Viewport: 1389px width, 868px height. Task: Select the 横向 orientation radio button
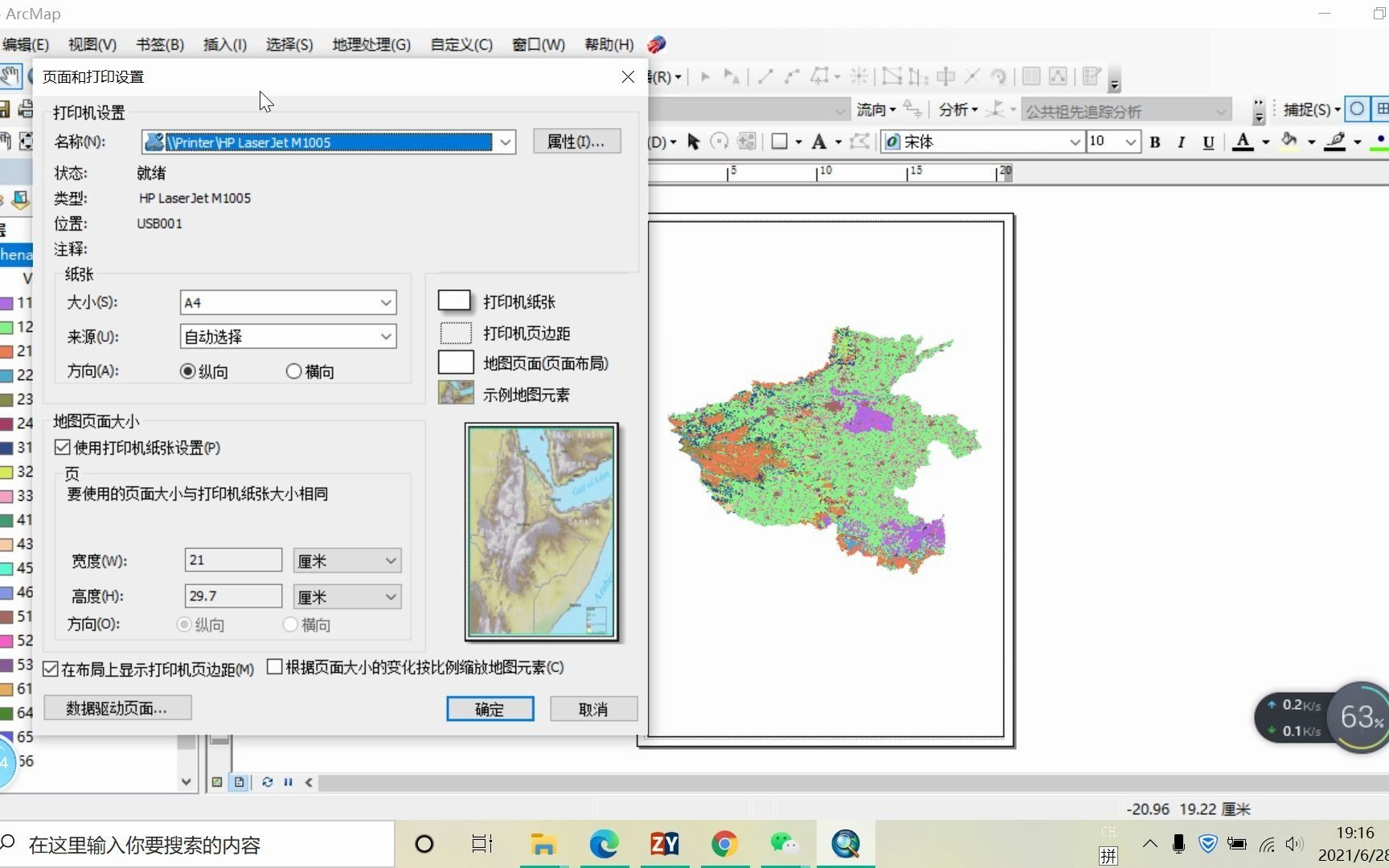[293, 371]
